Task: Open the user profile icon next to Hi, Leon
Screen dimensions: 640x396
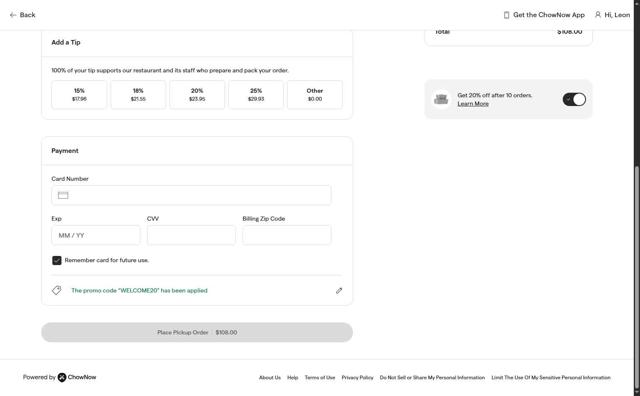Action: point(598,15)
